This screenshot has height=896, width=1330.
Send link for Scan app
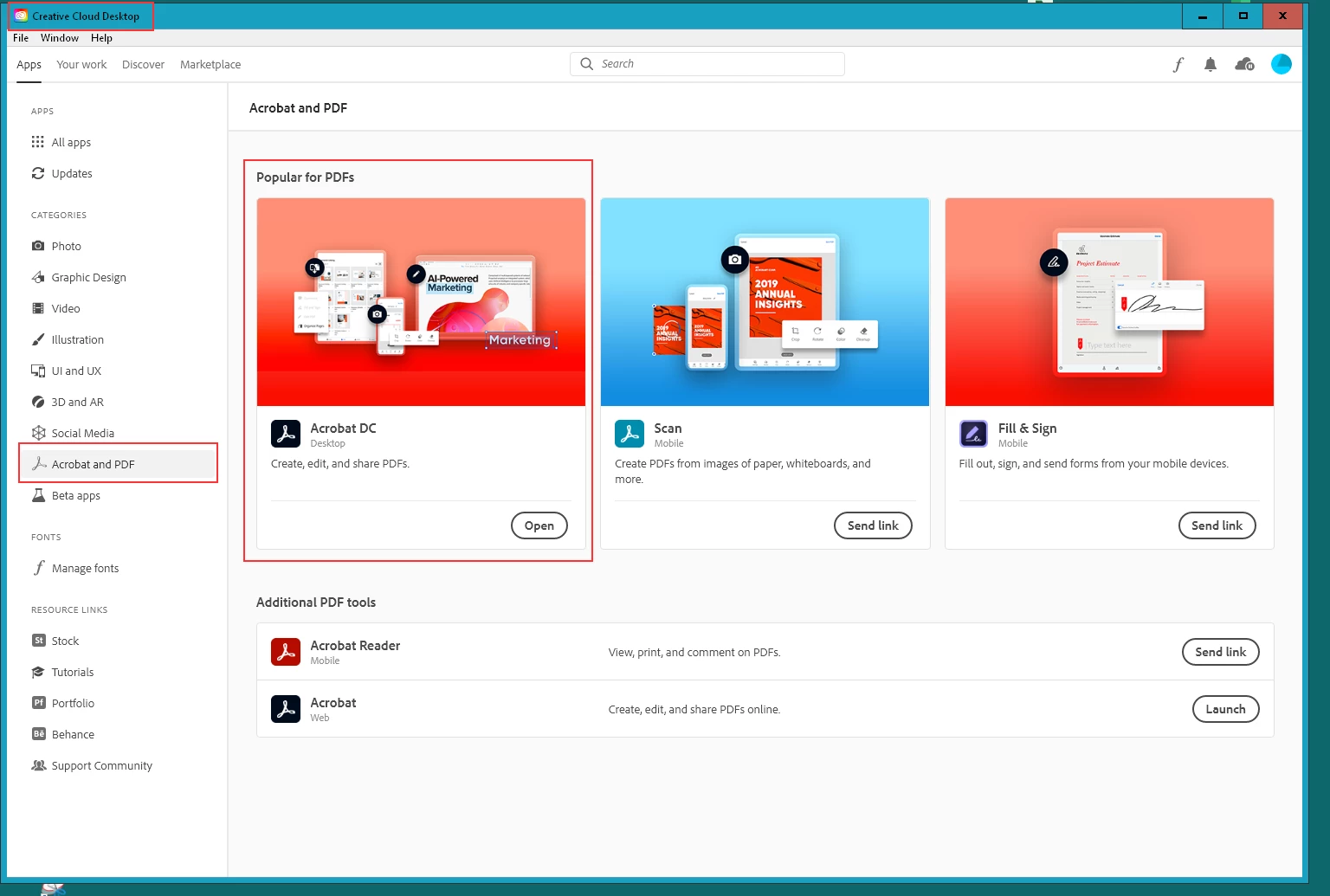coord(873,525)
